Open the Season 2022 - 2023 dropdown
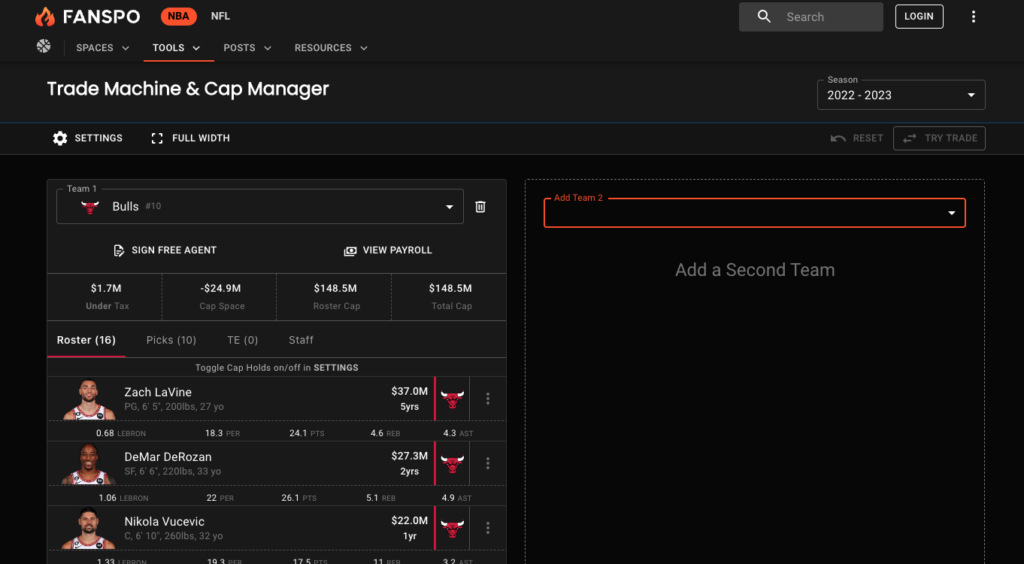 (x=901, y=95)
